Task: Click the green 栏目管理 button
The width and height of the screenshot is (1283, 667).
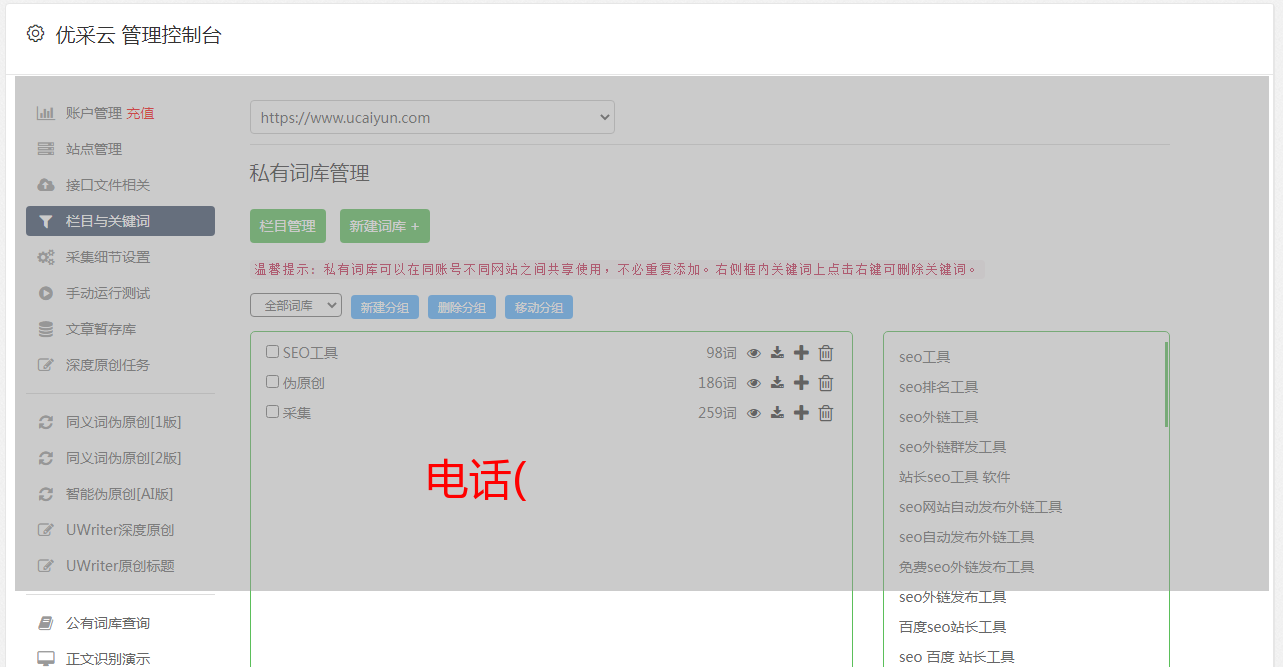Action: [288, 226]
